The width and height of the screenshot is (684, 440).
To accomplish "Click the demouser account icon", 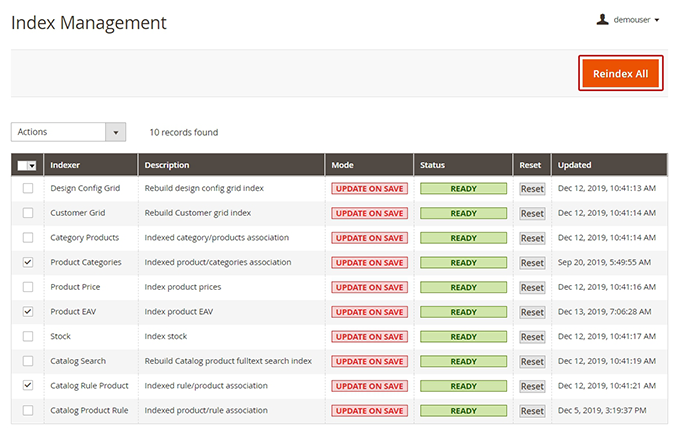I will click(602, 19).
